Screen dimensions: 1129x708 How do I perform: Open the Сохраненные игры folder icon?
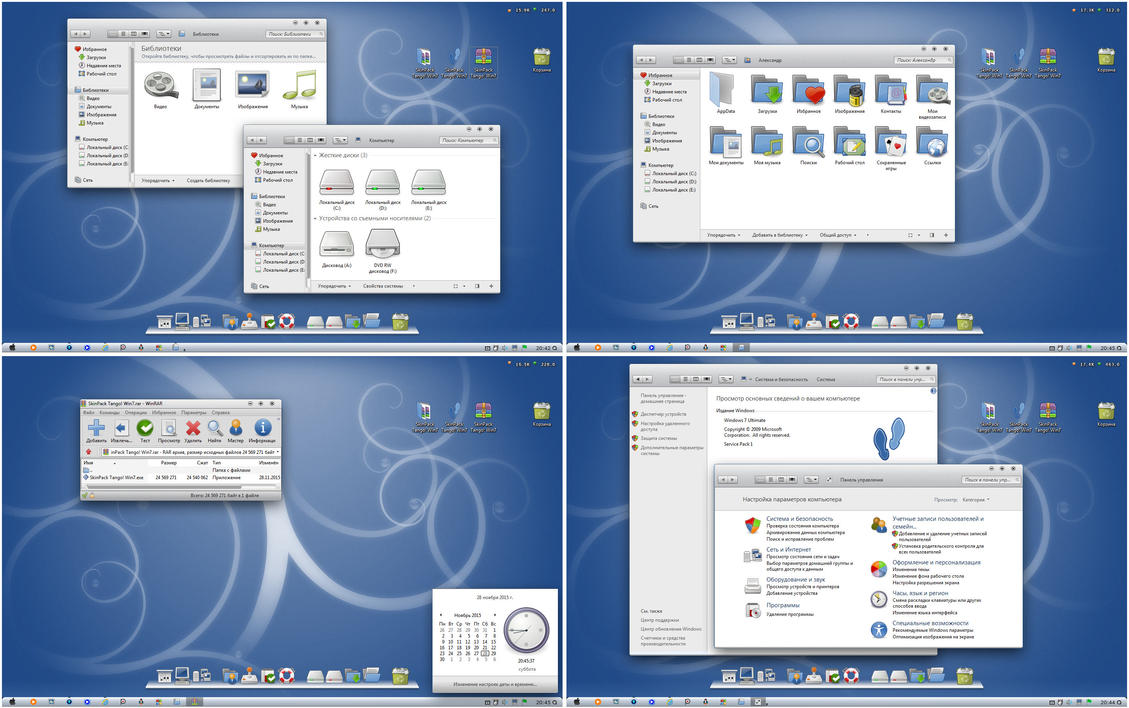point(891,142)
